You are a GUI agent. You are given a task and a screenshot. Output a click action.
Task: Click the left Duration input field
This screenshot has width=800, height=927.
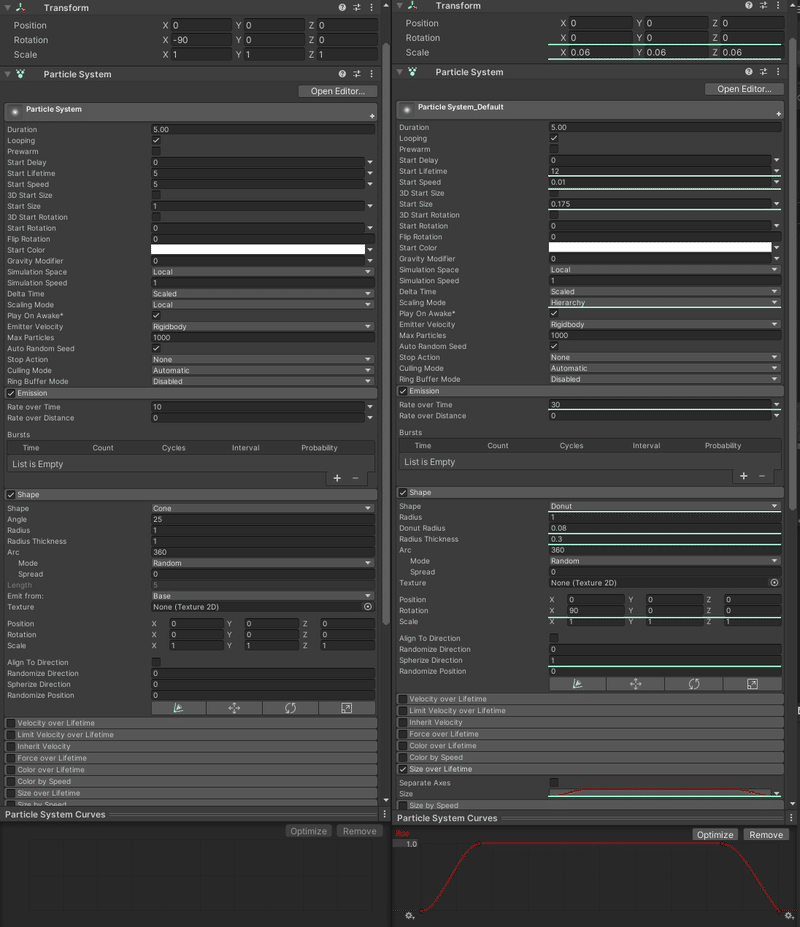point(263,129)
